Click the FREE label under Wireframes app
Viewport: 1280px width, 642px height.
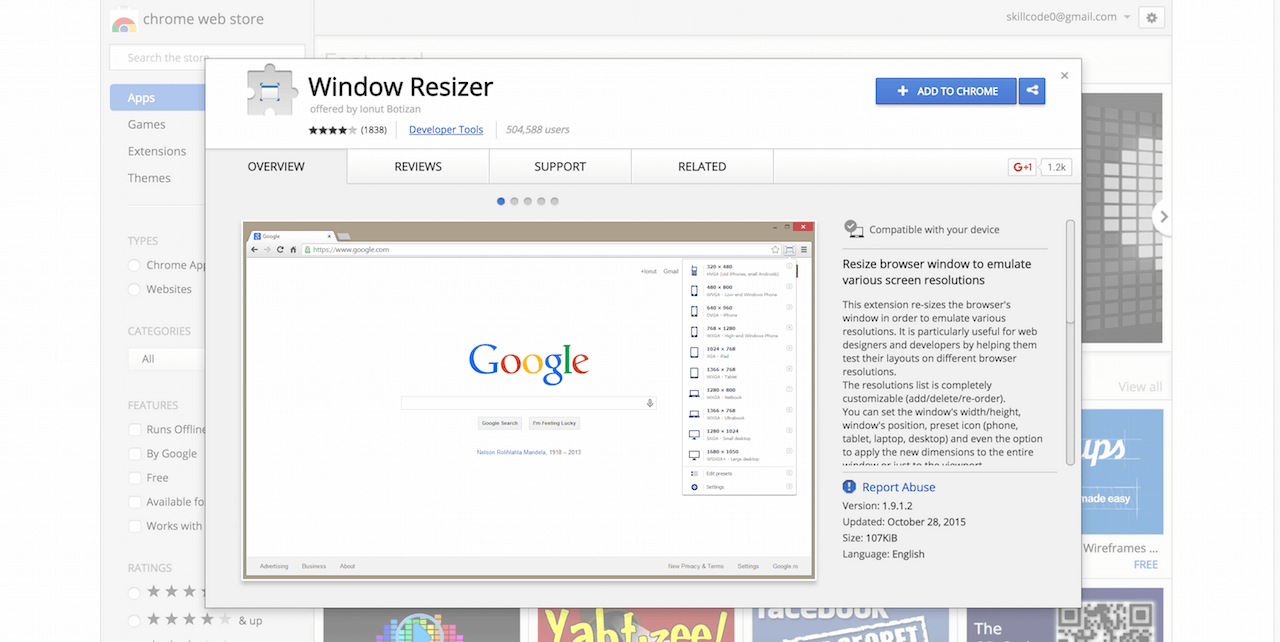[1146, 564]
